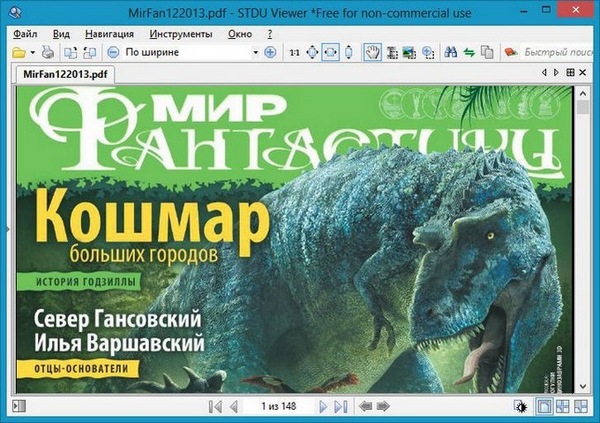Click the Open file folder icon
Viewport: 600px width, 423px height.
(18, 52)
